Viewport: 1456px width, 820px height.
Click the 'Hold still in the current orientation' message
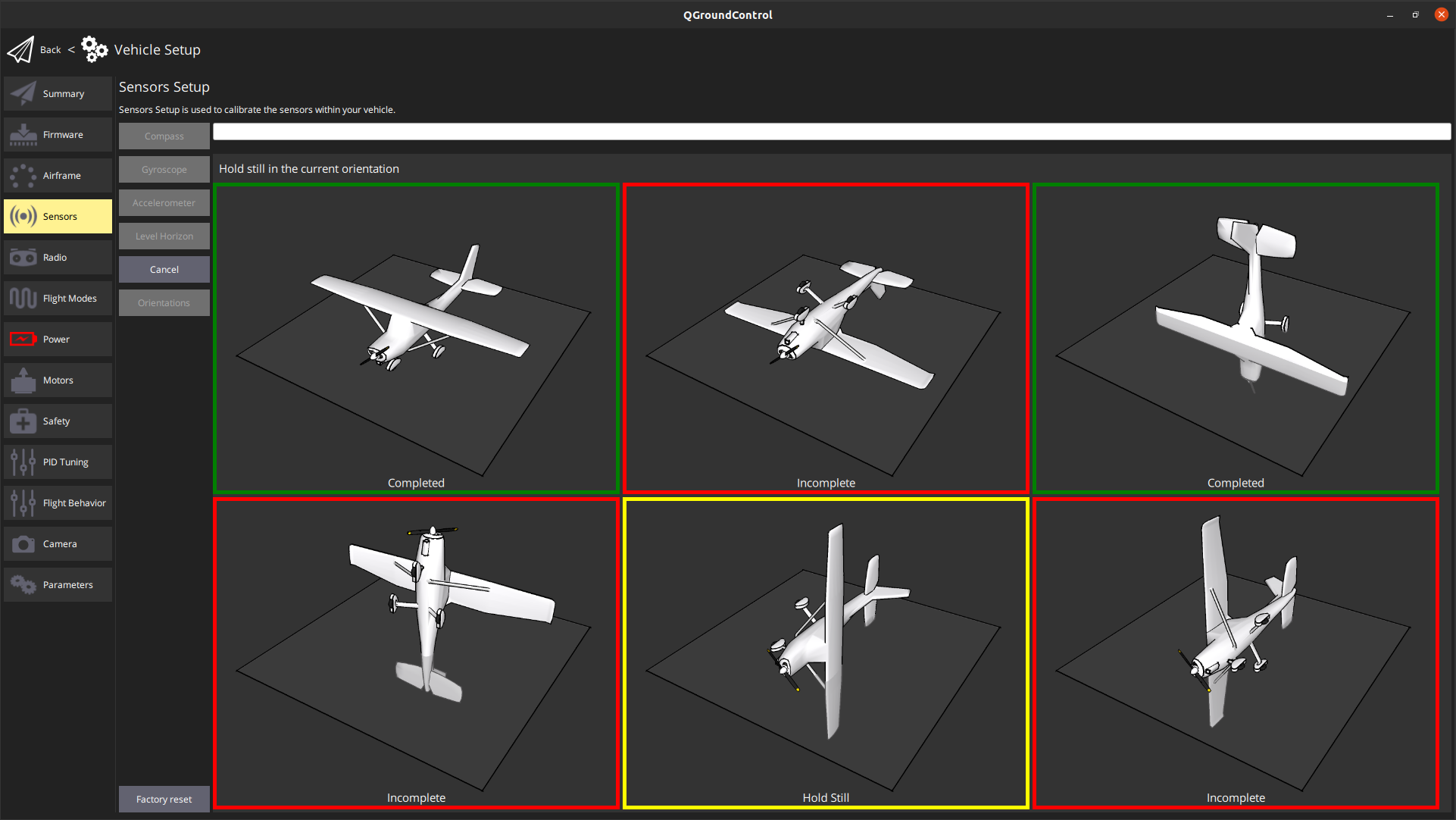(309, 168)
